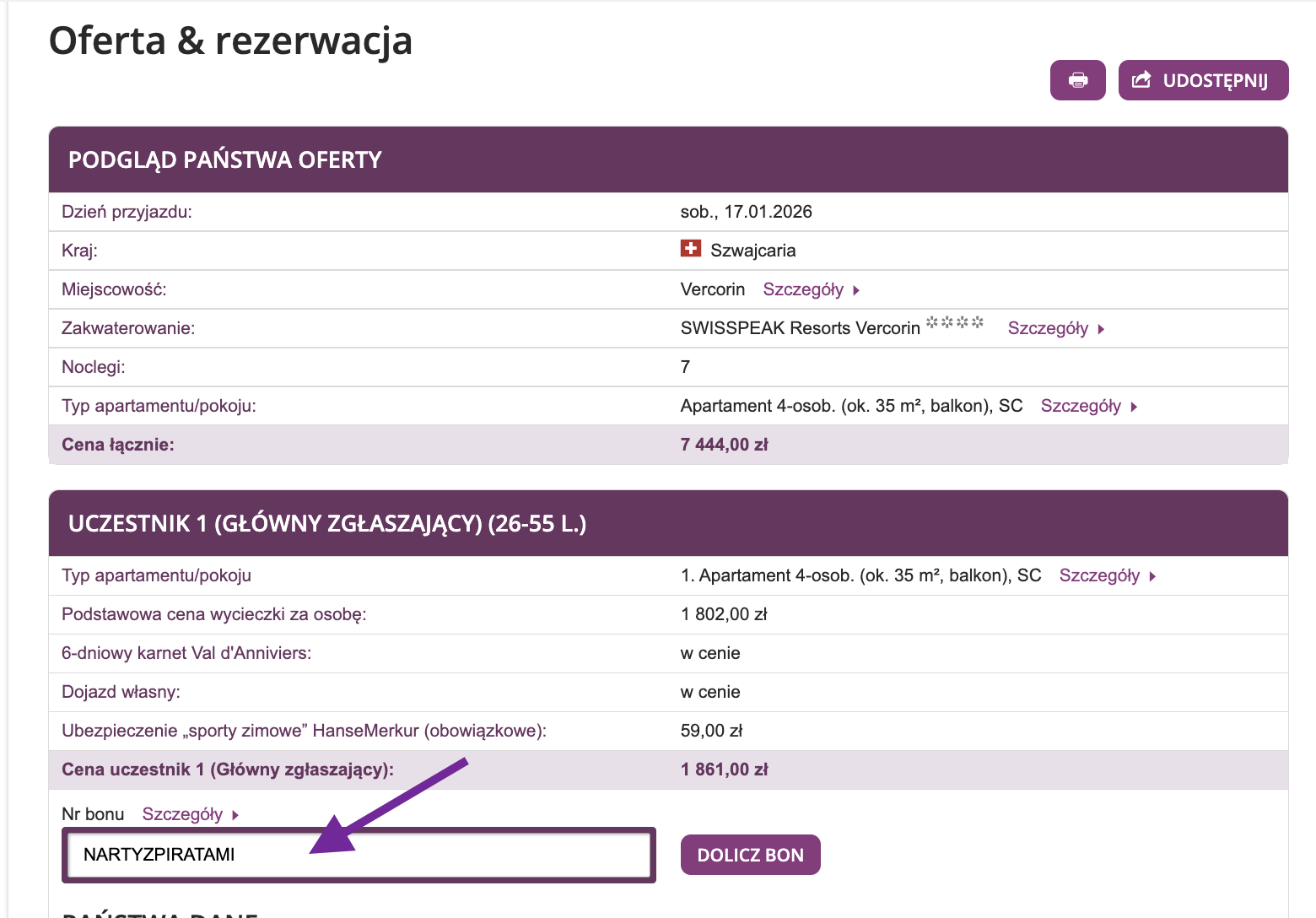Click the chevron beside Miejscowość Szczegóły link

(855, 290)
